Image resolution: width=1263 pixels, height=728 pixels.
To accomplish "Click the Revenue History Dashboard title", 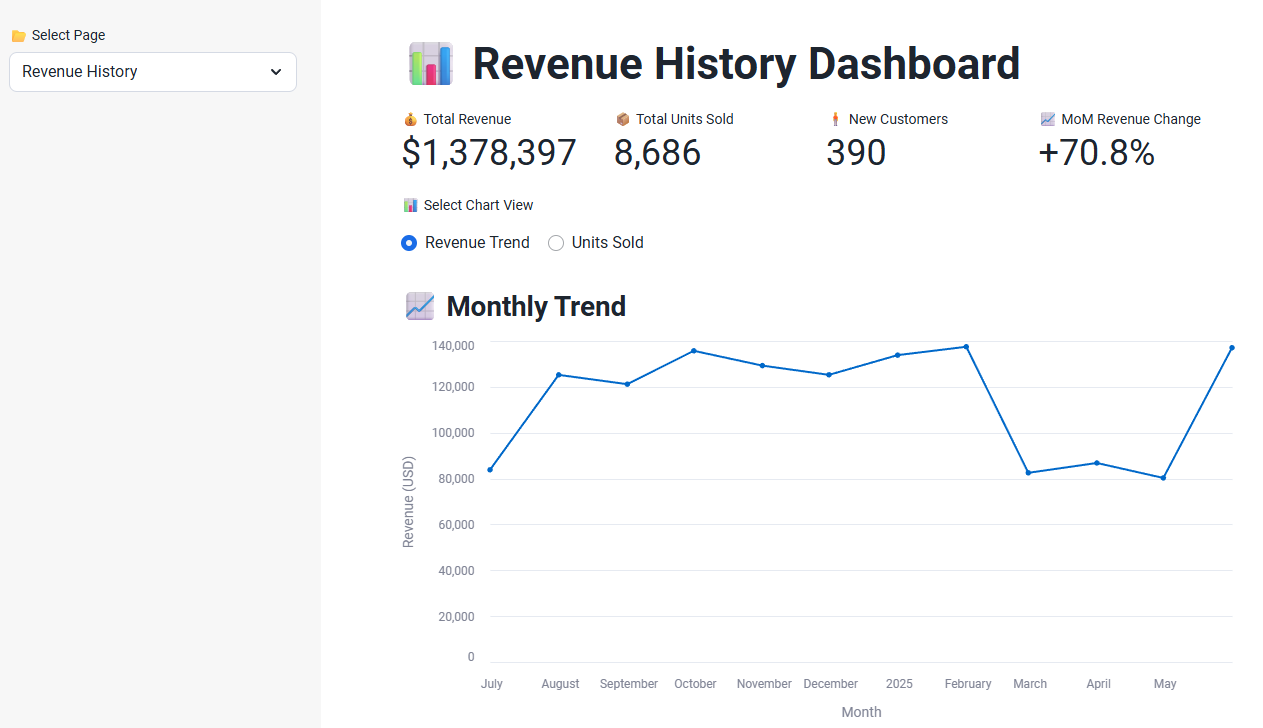I will click(x=746, y=64).
